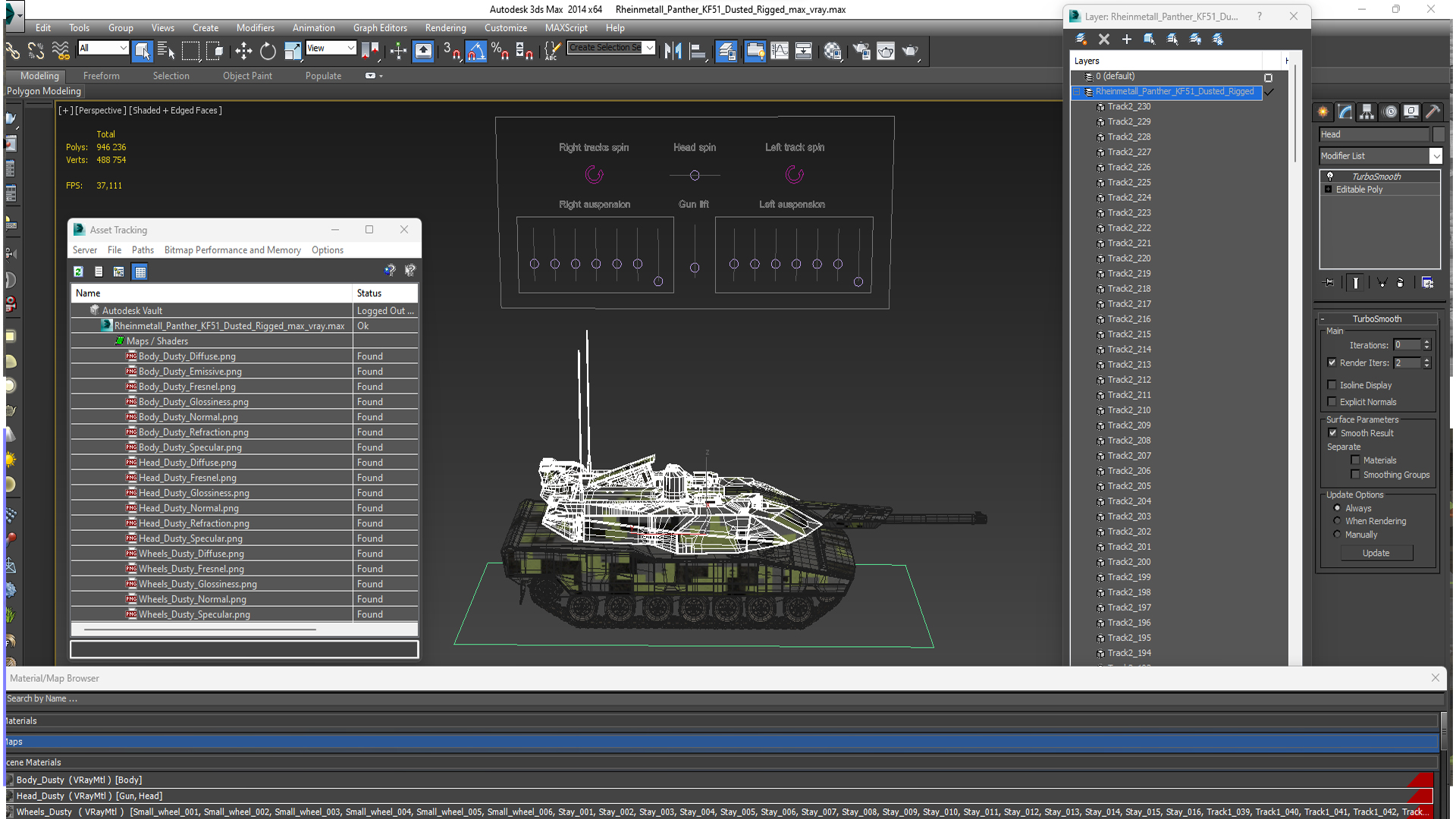Viewport: 1456px width, 819px height.
Task: Click the Head spin slider handle
Action: [695, 175]
